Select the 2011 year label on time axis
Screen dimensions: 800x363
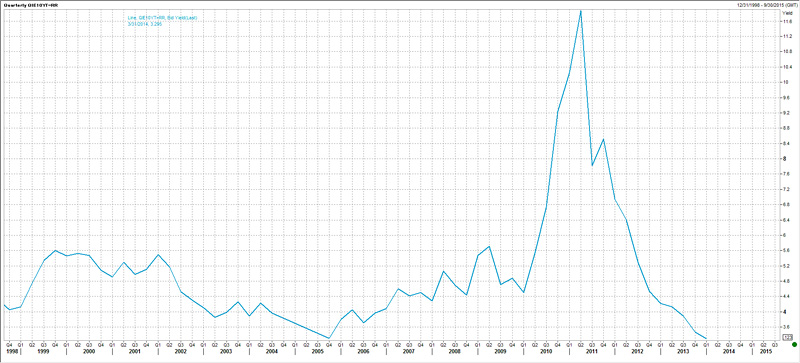[x=592, y=352]
